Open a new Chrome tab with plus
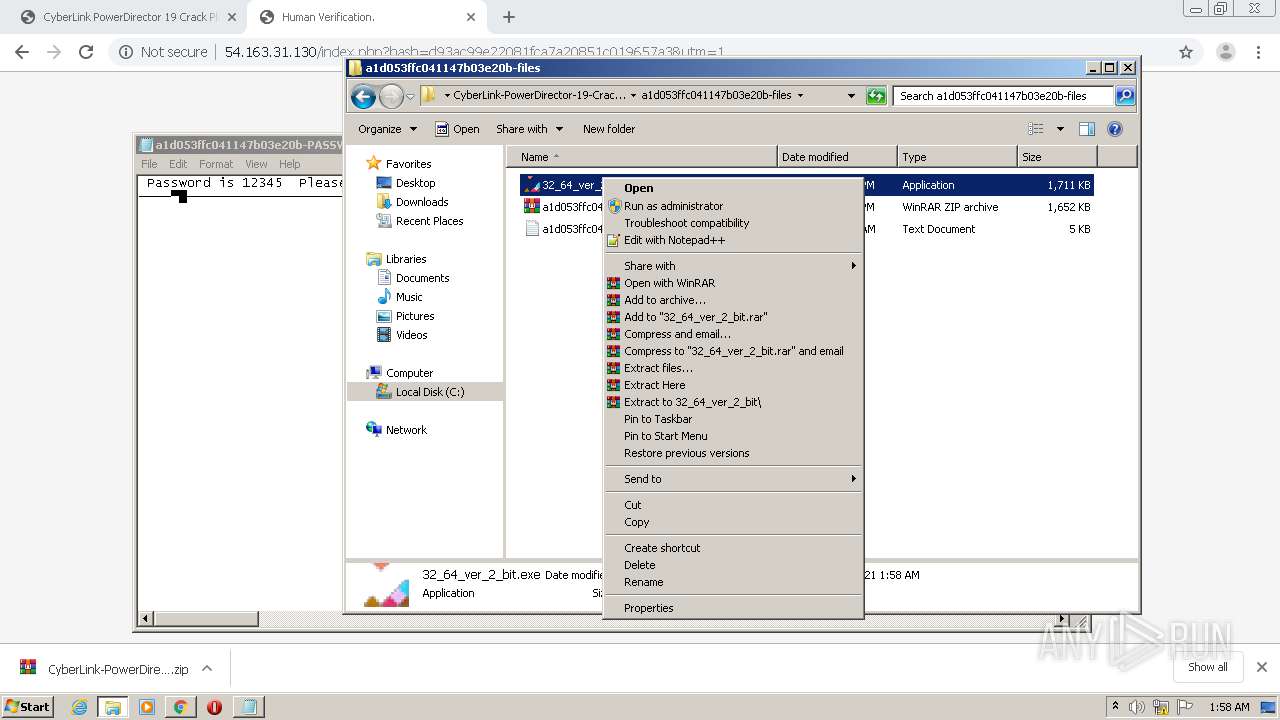The width and height of the screenshot is (1280, 720). [x=509, y=17]
